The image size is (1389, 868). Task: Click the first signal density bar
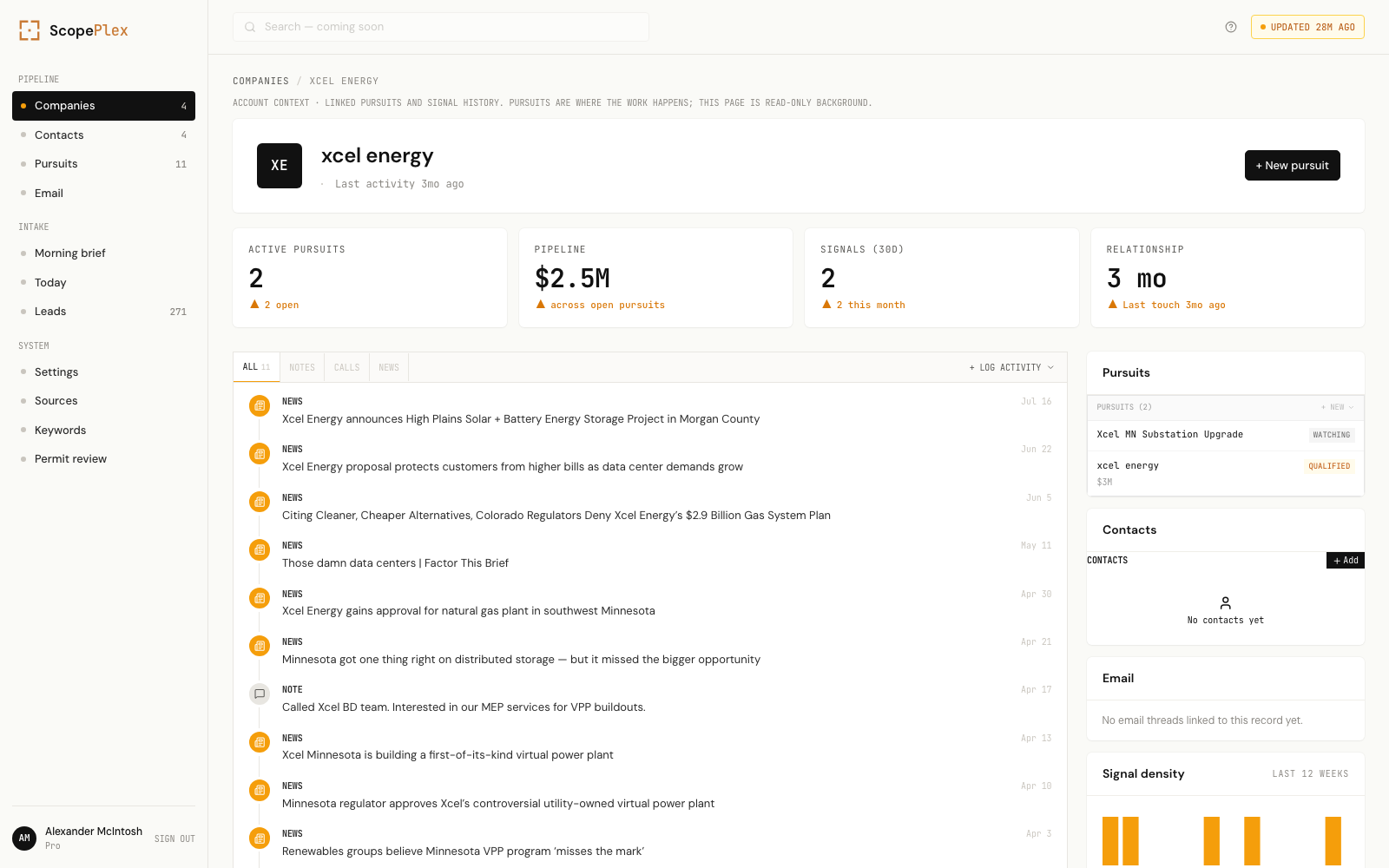click(1110, 841)
